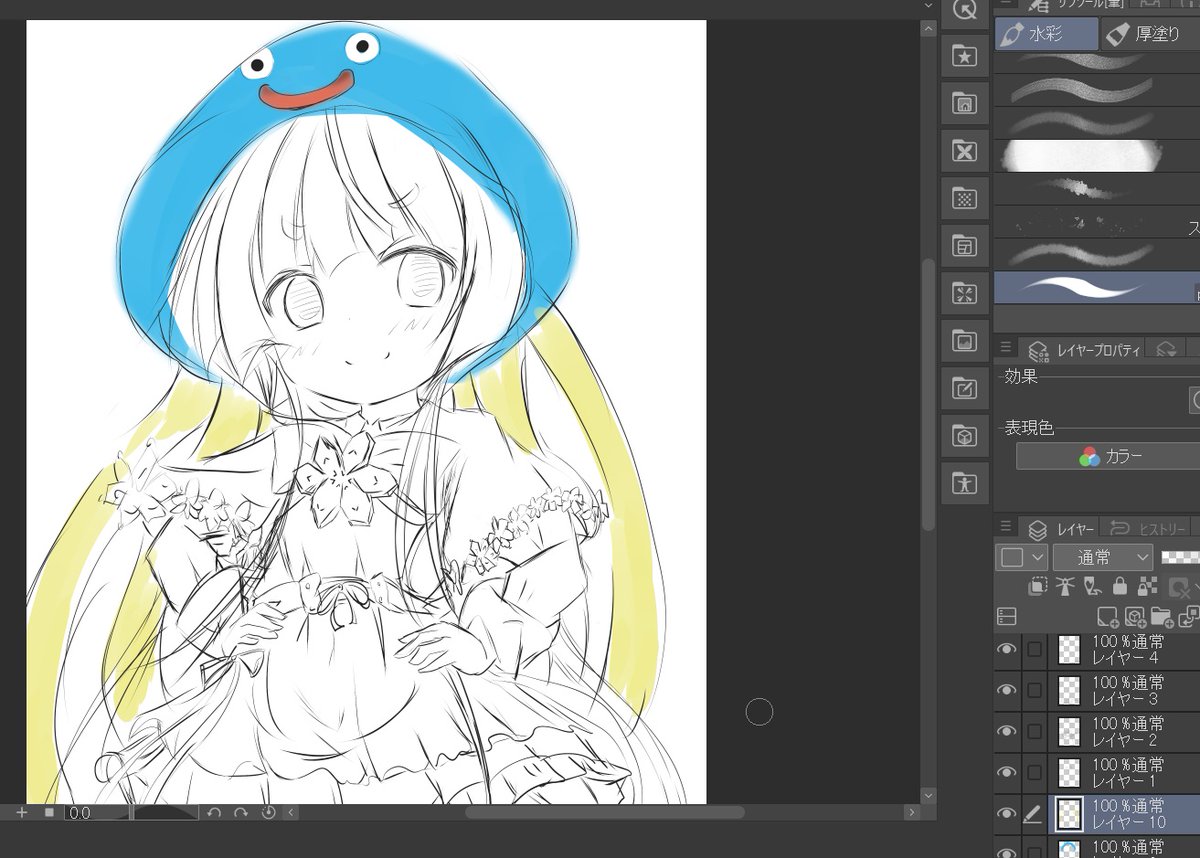Screen dimensions: 1200x858
Task: Click the vertical scrollbar down arrow
Action: pos(928,796)
